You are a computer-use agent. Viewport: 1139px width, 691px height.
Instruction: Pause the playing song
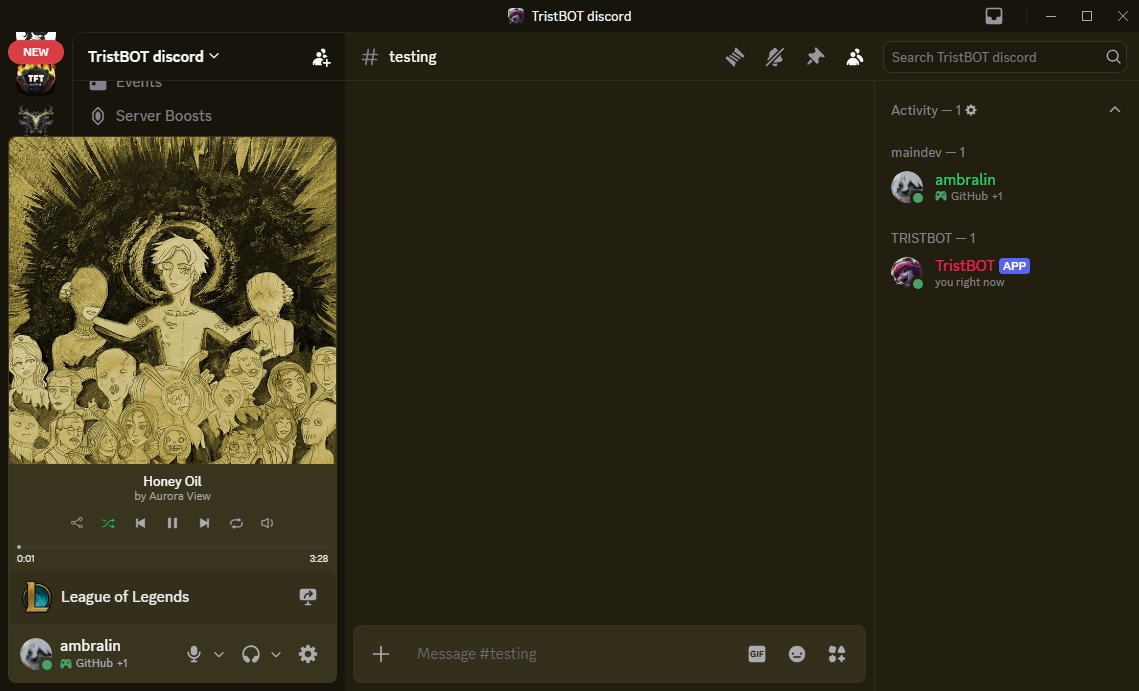(x=172, y=523)
